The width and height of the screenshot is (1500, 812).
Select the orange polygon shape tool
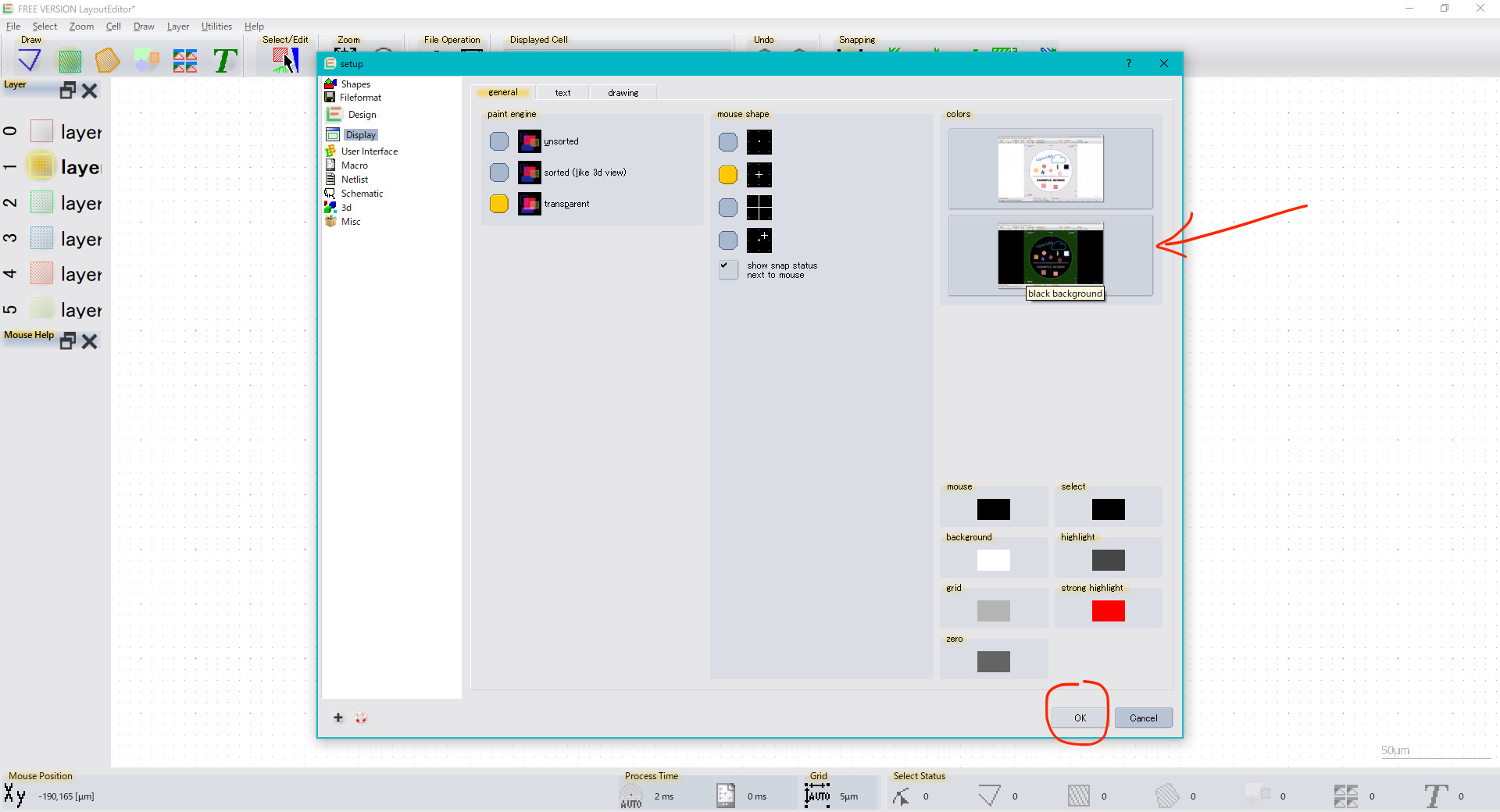point(107,60)
